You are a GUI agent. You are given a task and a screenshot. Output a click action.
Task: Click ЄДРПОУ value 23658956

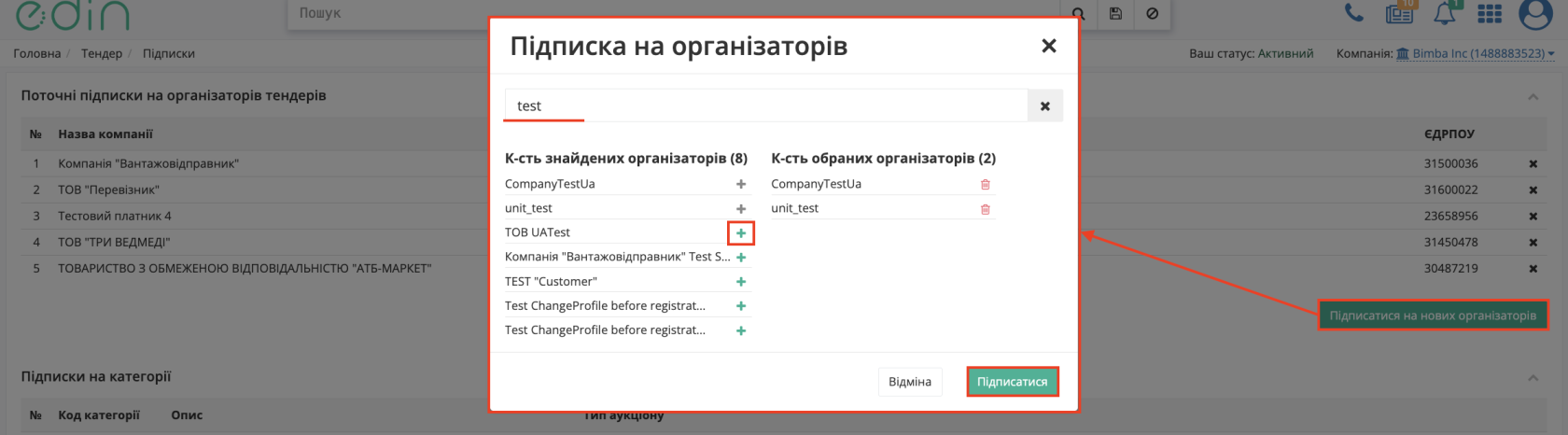click(1451, 216)
